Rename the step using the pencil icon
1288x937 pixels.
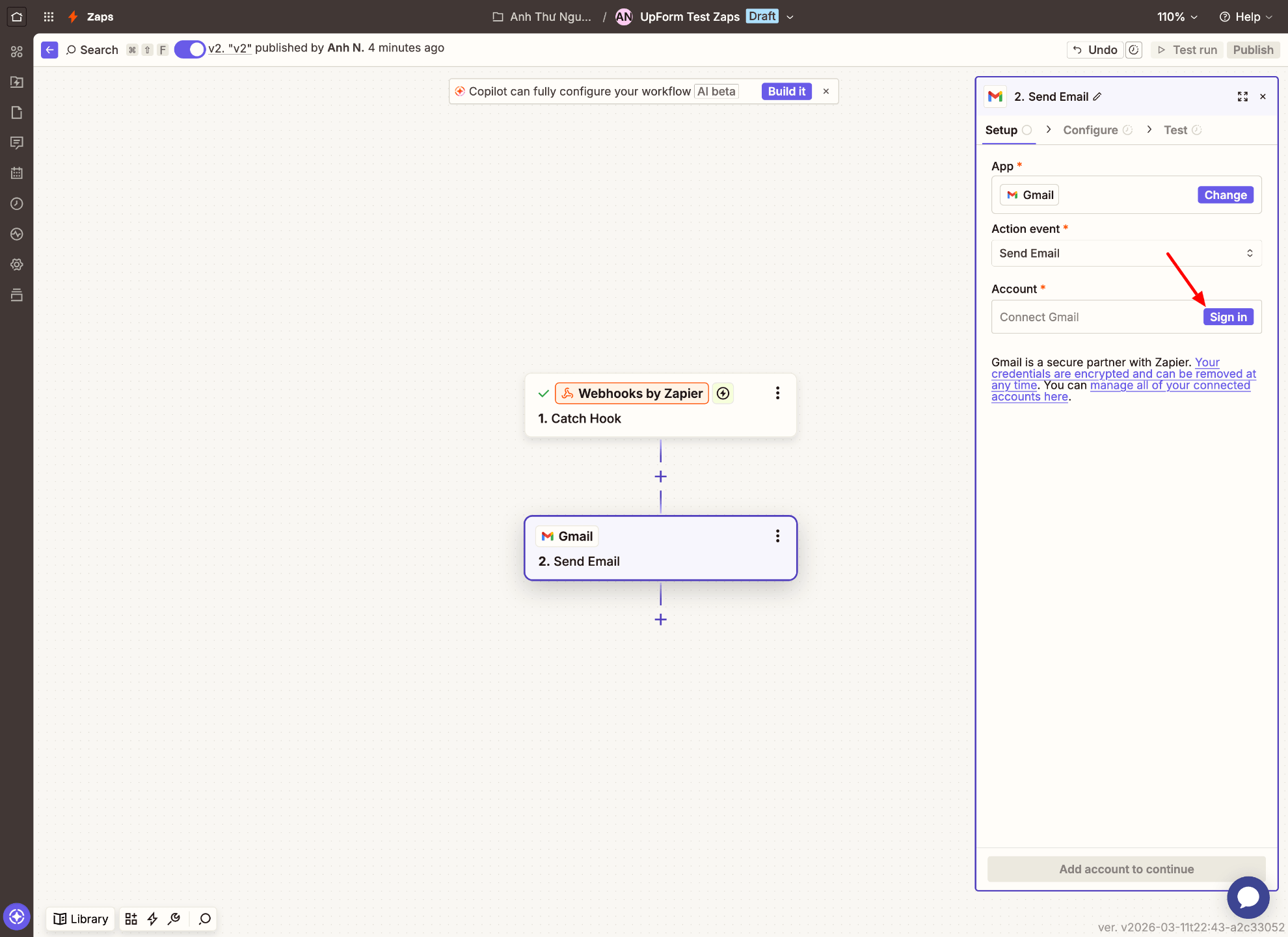point(1097,97)
